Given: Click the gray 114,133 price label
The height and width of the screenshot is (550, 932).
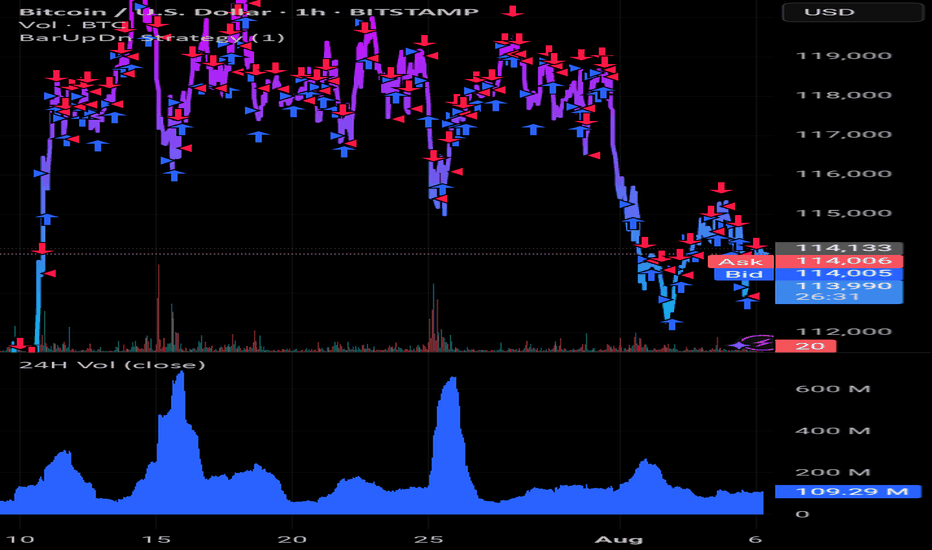Looking at the screenshot, I should coord(839,248).
